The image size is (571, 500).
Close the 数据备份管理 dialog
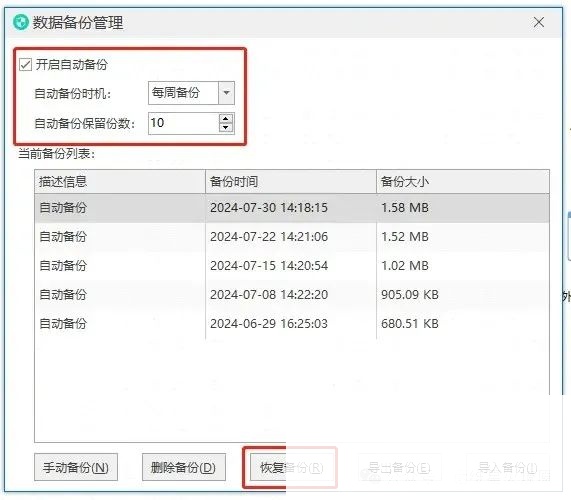(x=539, y=22)
